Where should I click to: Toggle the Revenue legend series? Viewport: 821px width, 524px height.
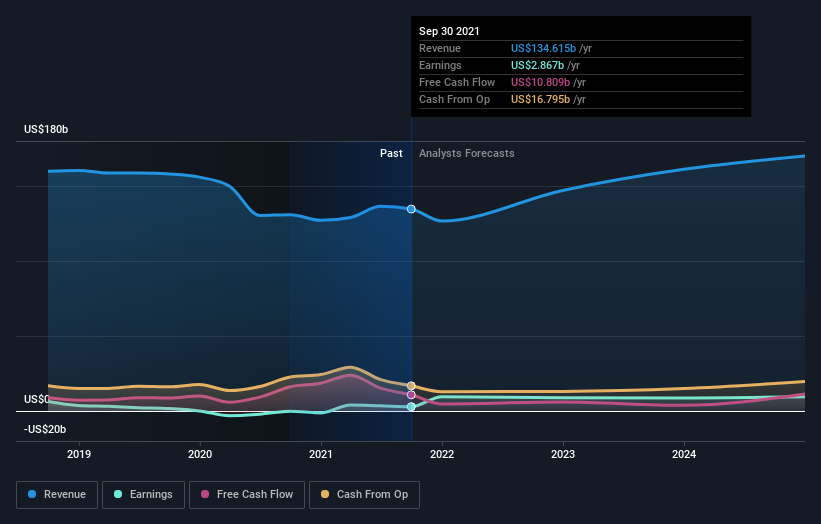[57, 495]
